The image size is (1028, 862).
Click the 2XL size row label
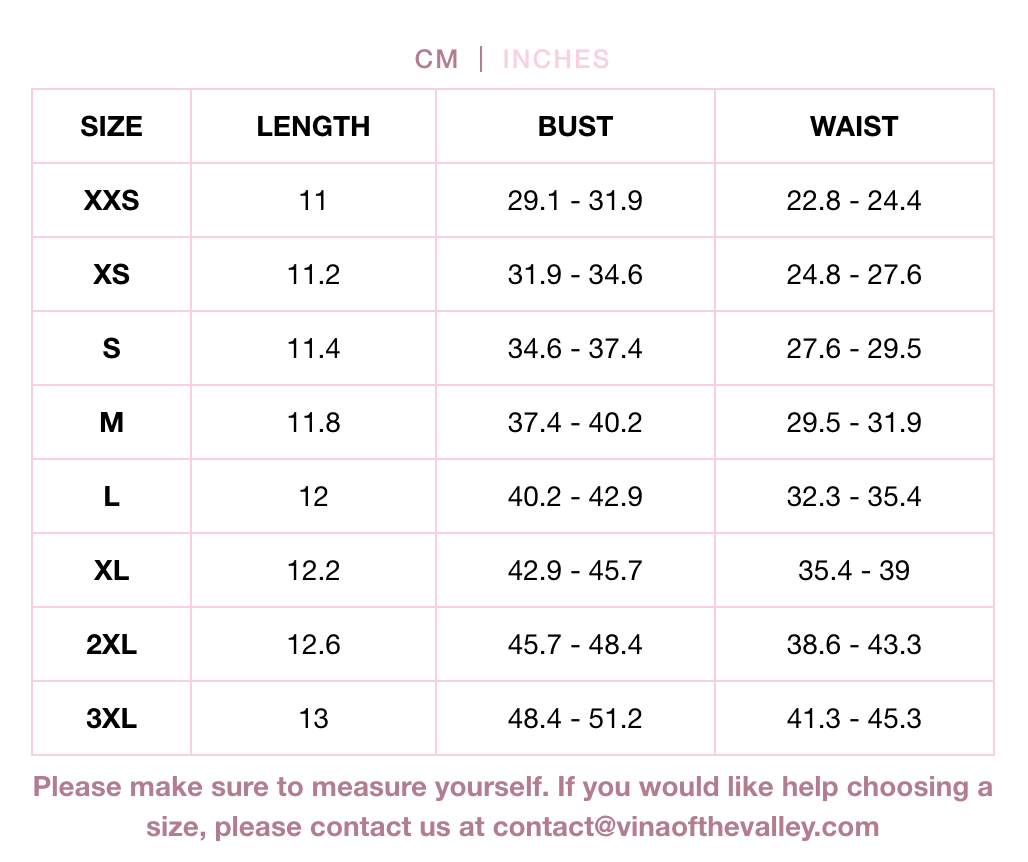[112, 645]
